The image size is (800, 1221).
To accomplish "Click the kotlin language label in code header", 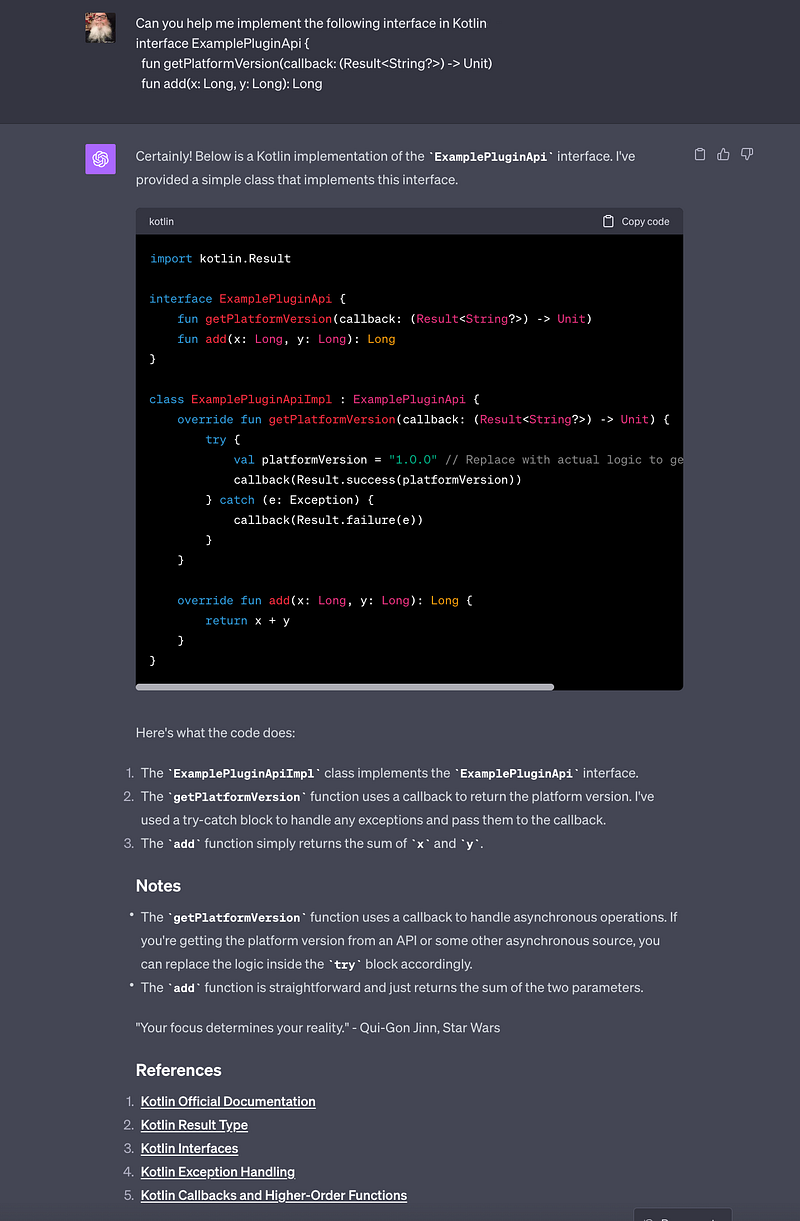I will click(161, 221).
